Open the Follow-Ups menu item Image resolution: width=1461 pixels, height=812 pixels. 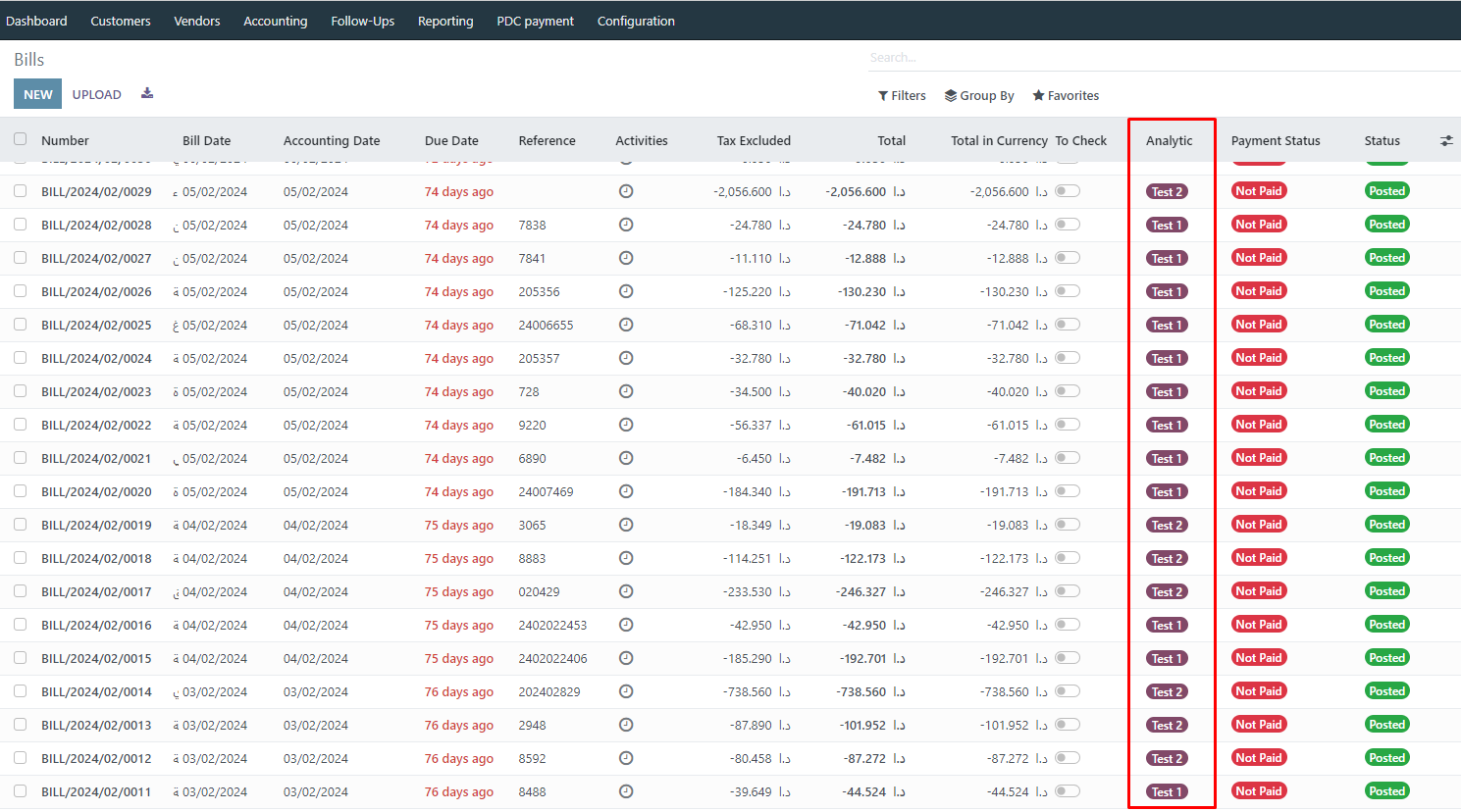(363, 21)
